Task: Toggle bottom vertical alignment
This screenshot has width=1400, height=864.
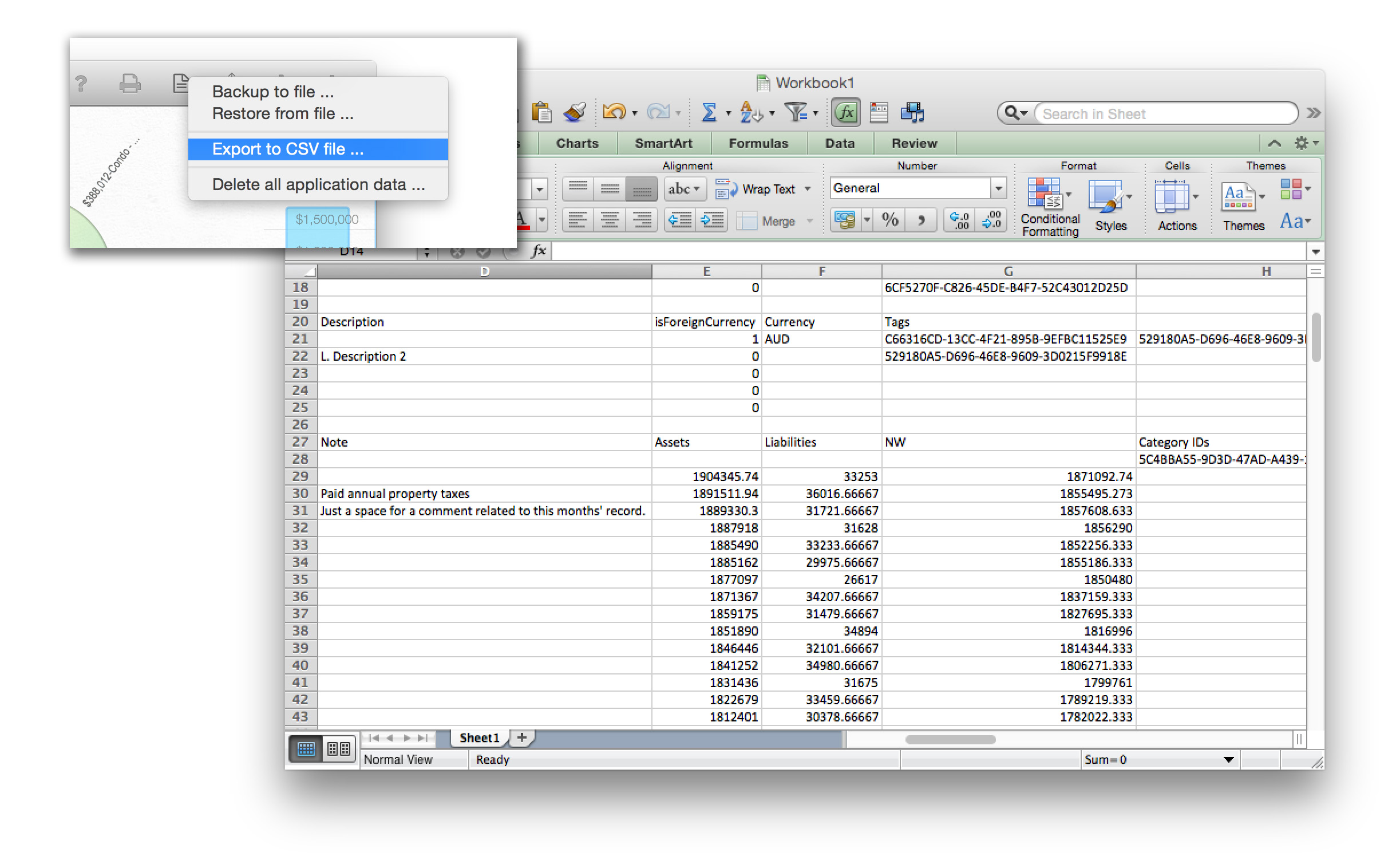Action: pos(642,188)
